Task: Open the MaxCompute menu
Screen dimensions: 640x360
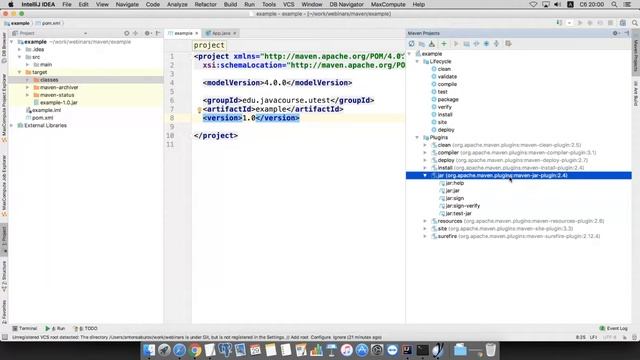Action: point(388,4)
